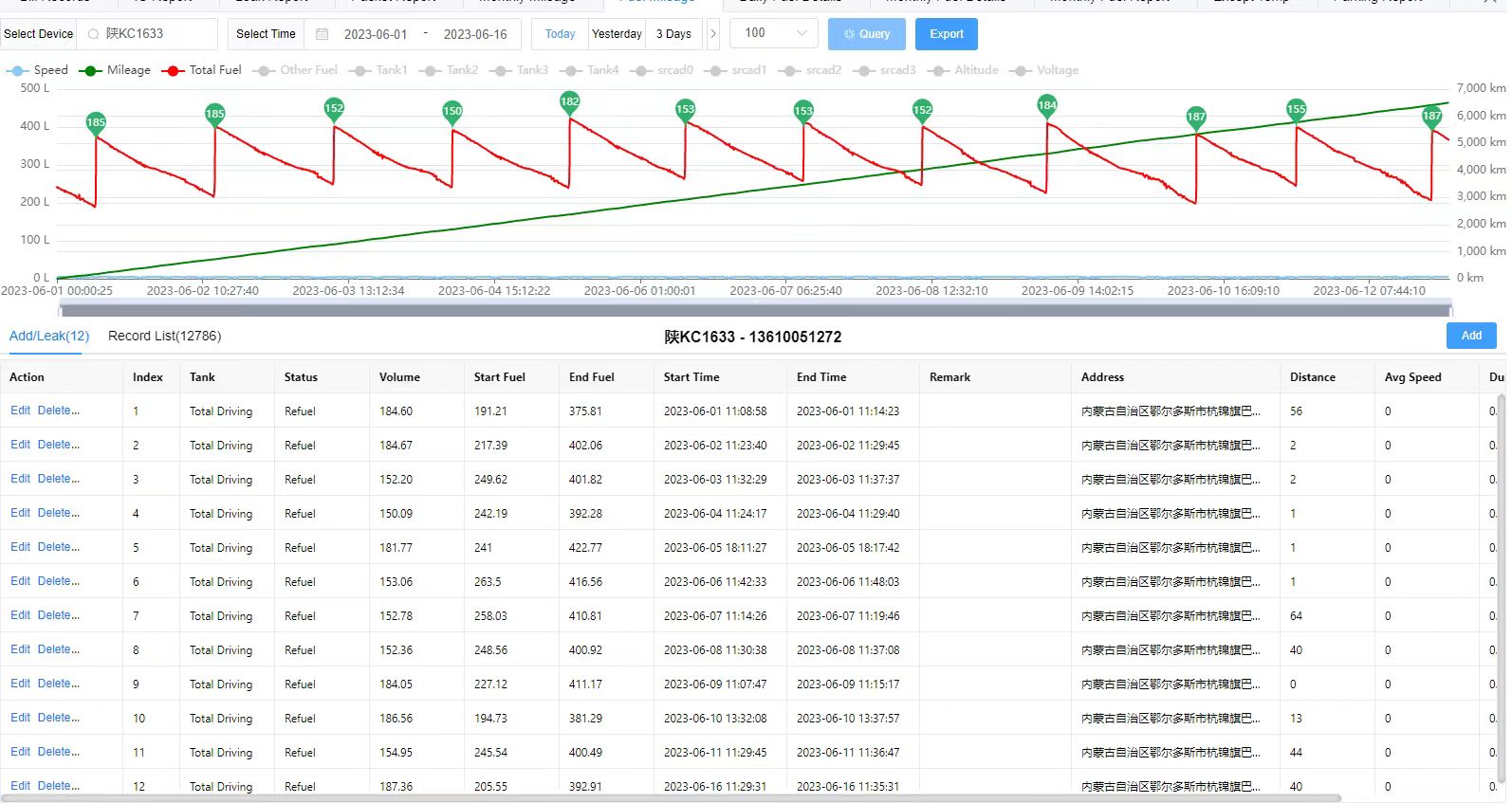Viewport: 1512px width, 803px height.
Task: Click the 153 refuel marker near 06-06
Action: click(685, 109)
